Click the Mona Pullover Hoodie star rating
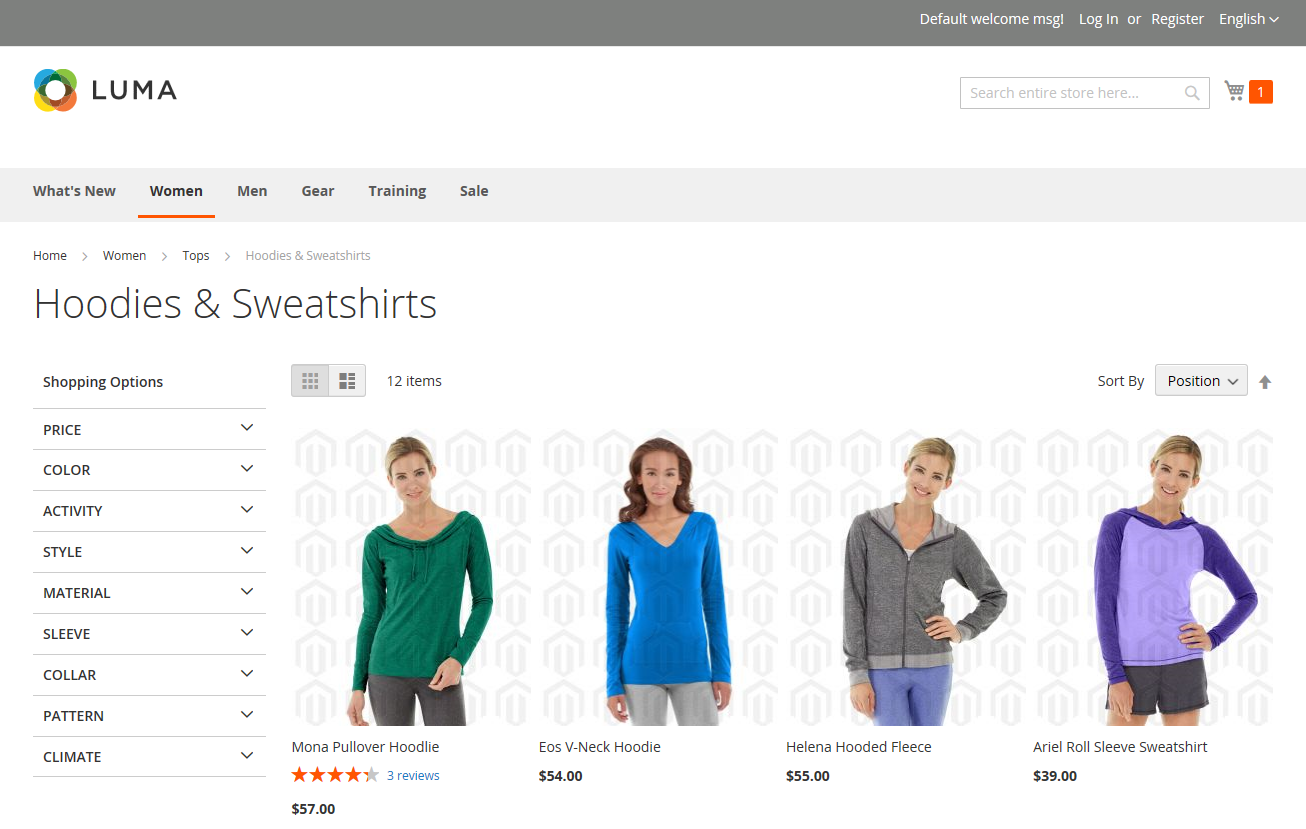1306x829 pixels. (x=335, y=775)
